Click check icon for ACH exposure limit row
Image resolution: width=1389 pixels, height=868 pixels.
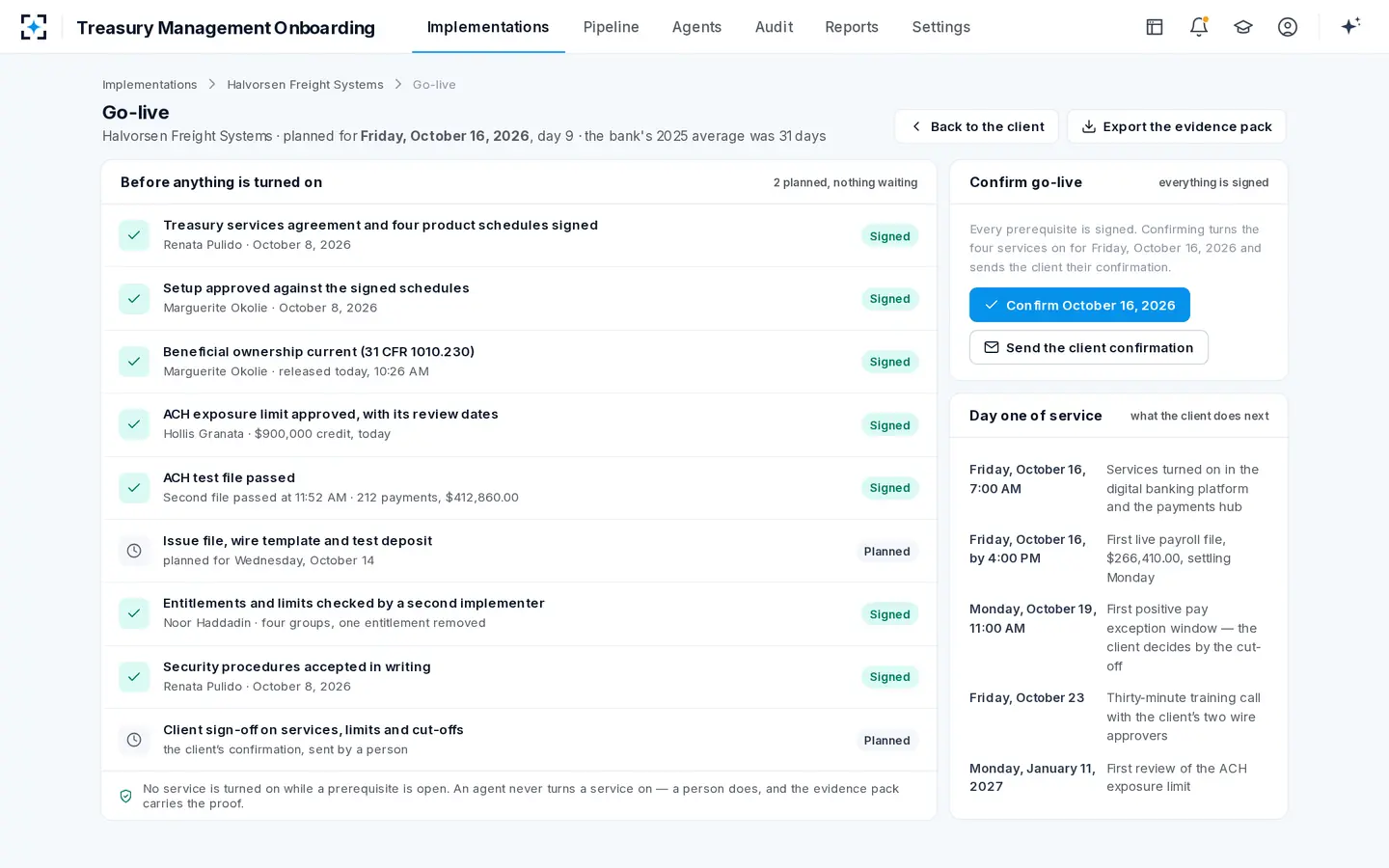(134, 424)
